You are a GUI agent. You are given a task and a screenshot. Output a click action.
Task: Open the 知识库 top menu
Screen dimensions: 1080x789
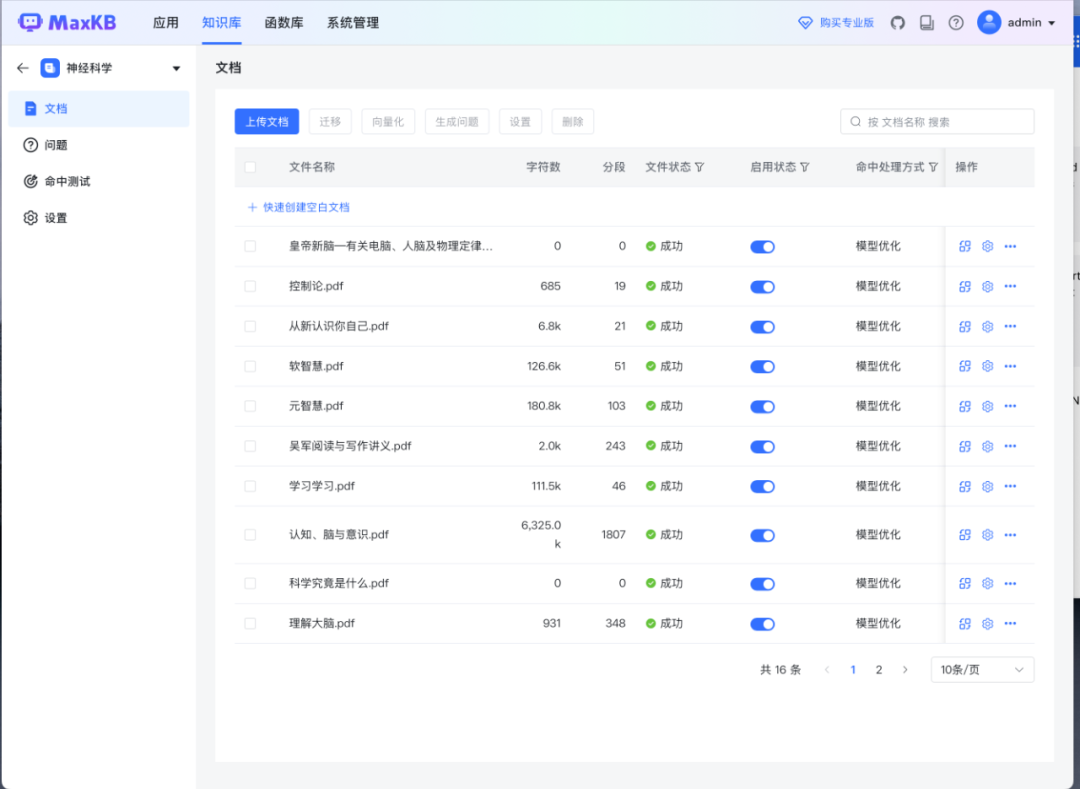(x=221, y=23)
